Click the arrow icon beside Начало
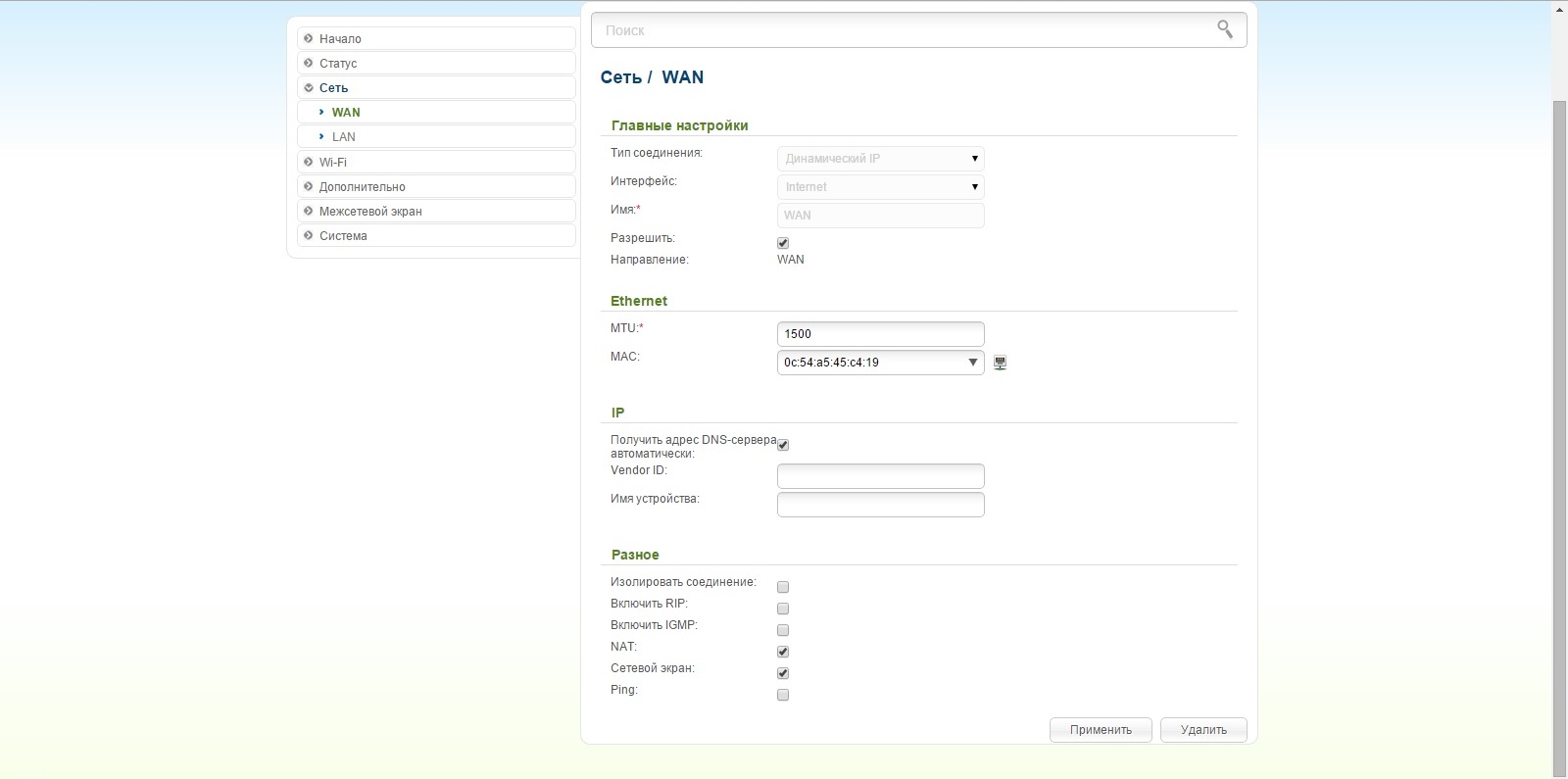Image resolution: width=1568 pixels, height=779 pixels. 309,38
